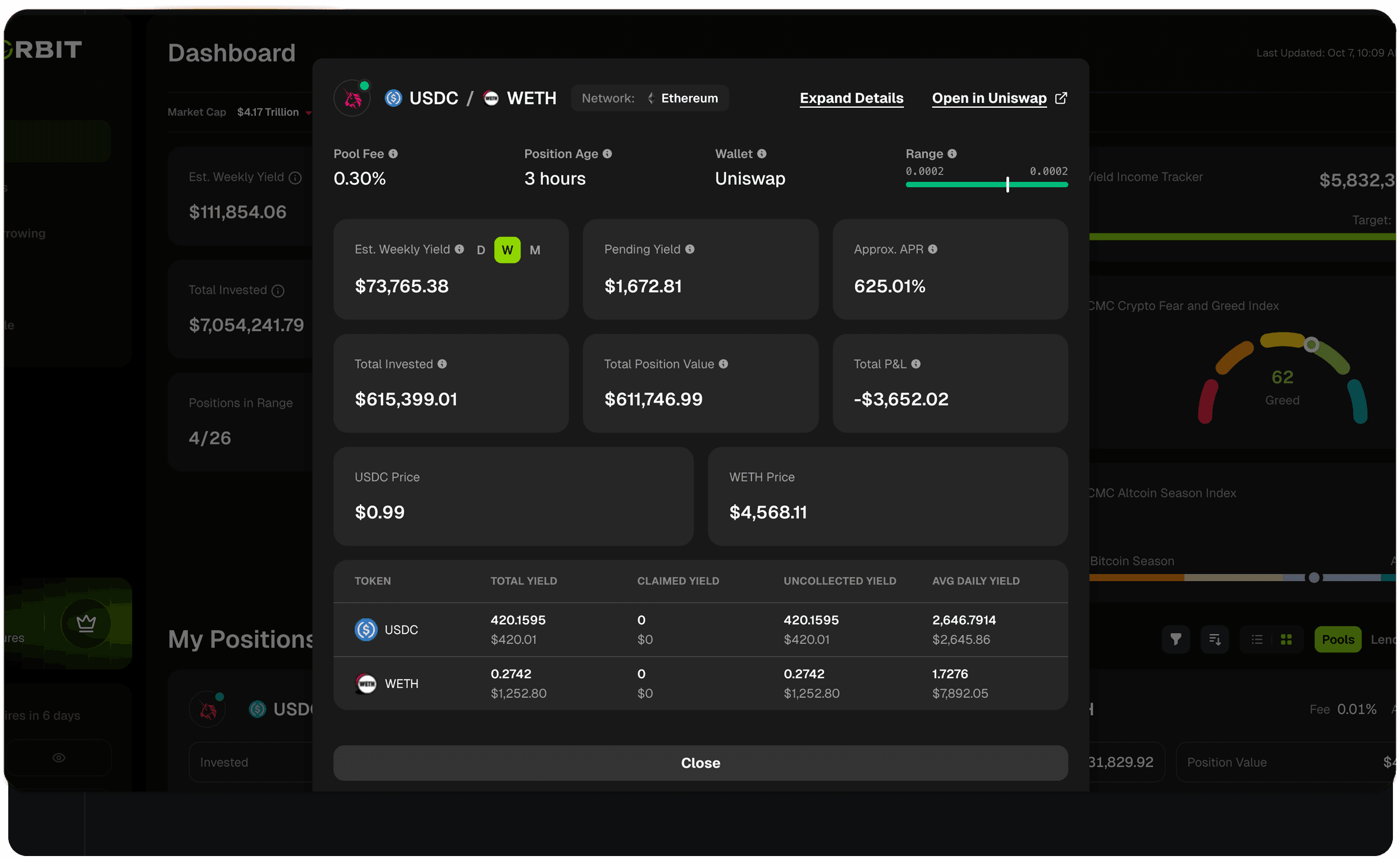Click the Total P&L info icon

click(x=916, y=364)
